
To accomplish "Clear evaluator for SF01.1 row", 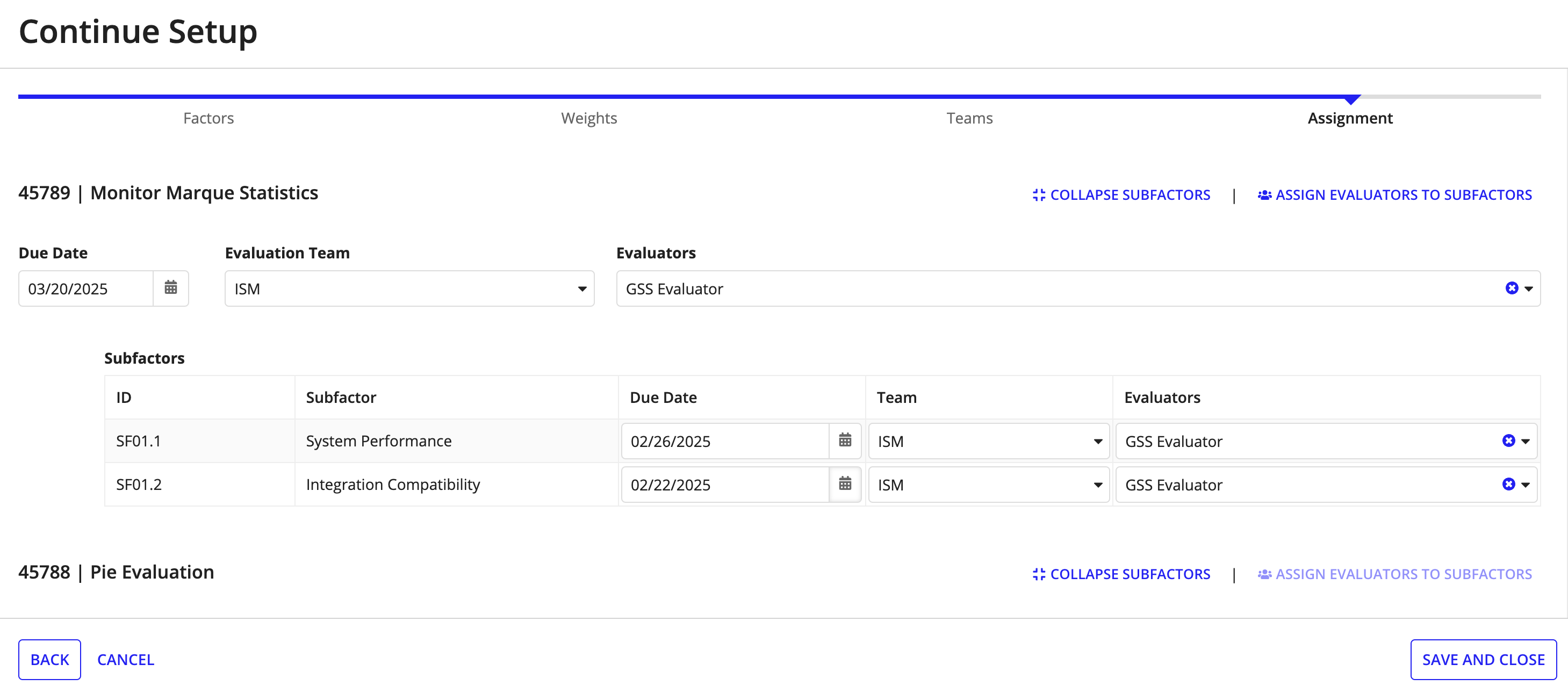I will pyautogui.click(x=1508, y=441).
